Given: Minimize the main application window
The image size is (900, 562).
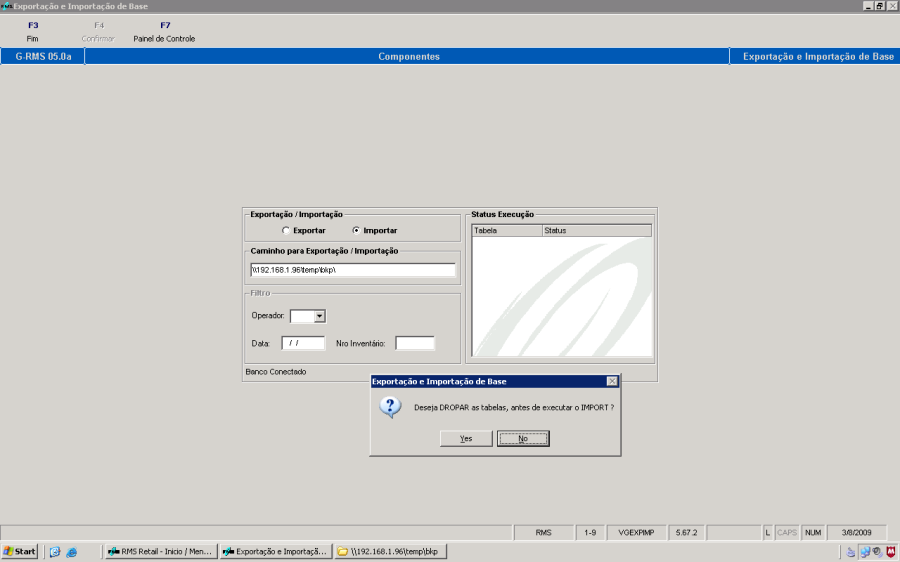Looking at the screenshot, I should coord(868,6).
